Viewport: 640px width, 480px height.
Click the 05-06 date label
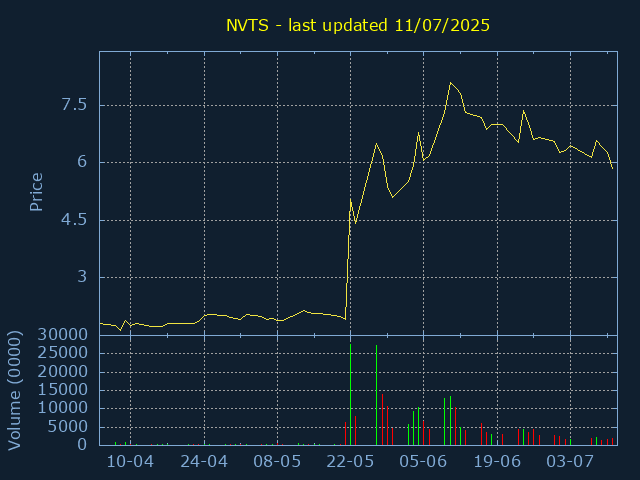click(x=423, y=462)
